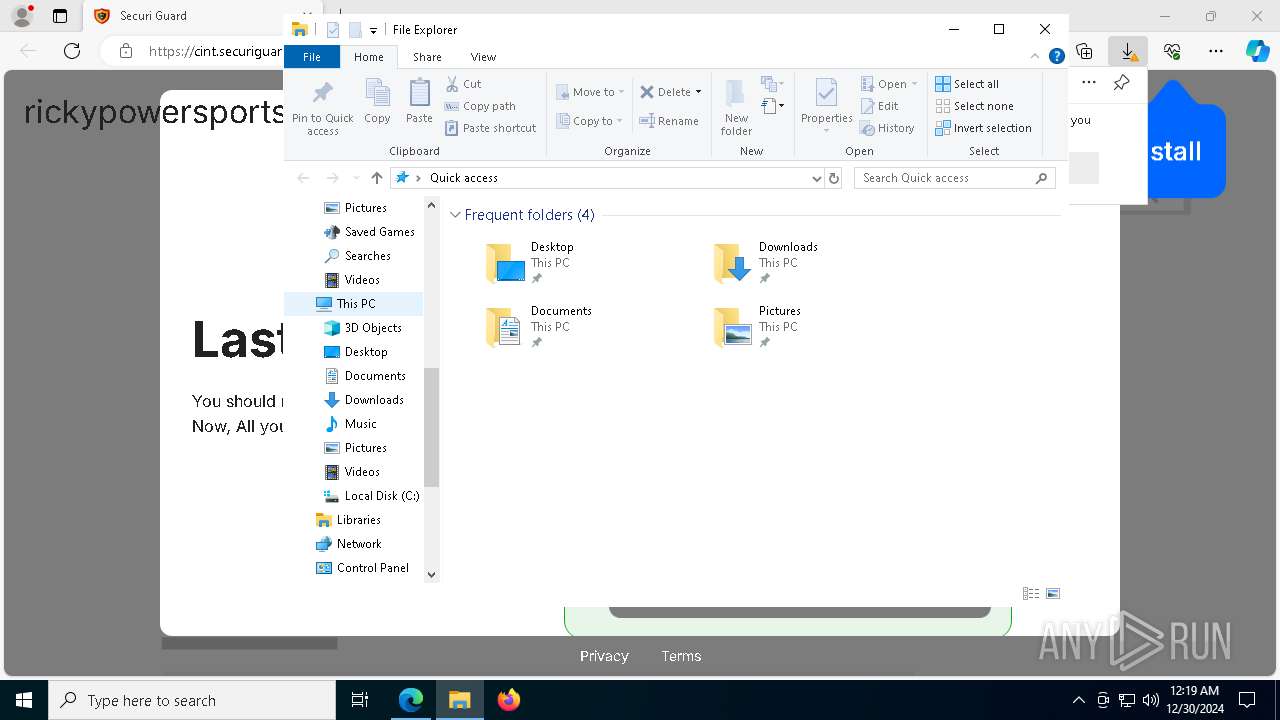The width and height of the screenshot is (1280, 720).
Task: Switch to large icons view
Action: click(x=1053, y=593)
